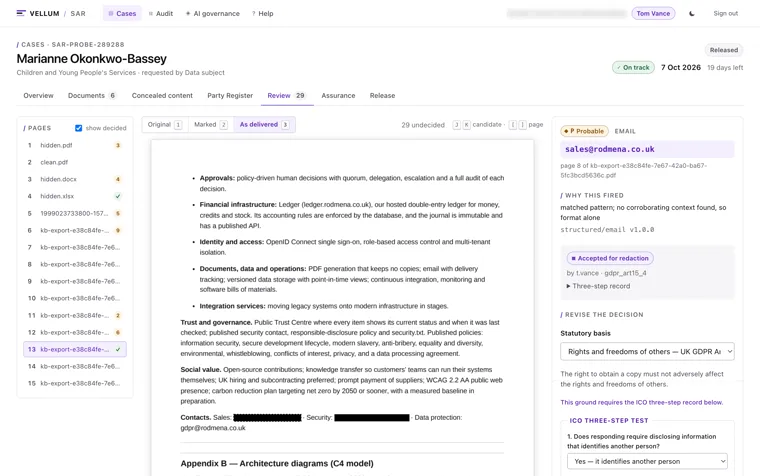Switch to the Documents tab
This screenshot has height=476, width=760.
point(92,95)
